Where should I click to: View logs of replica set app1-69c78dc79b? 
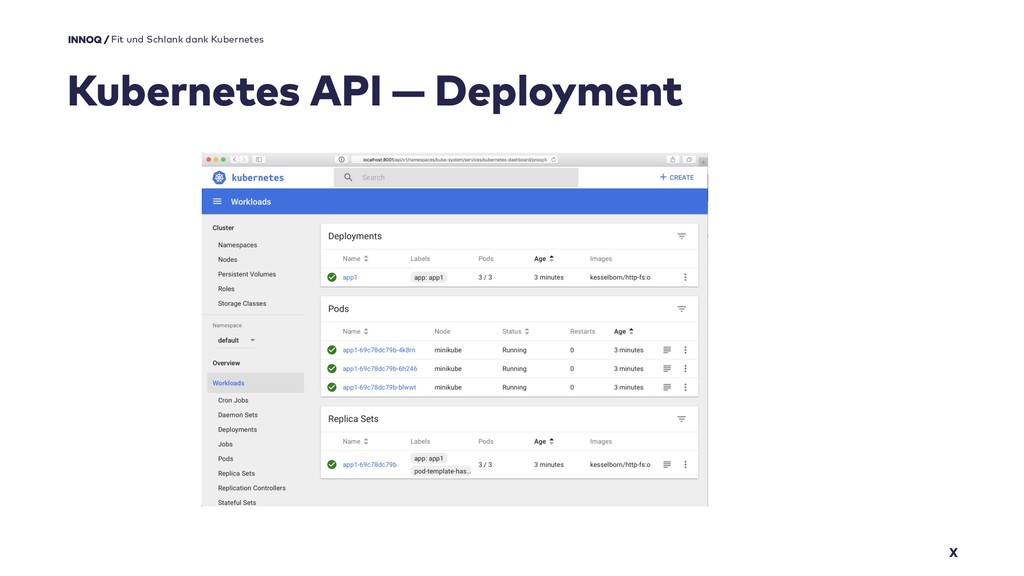[x=667, y=465]
